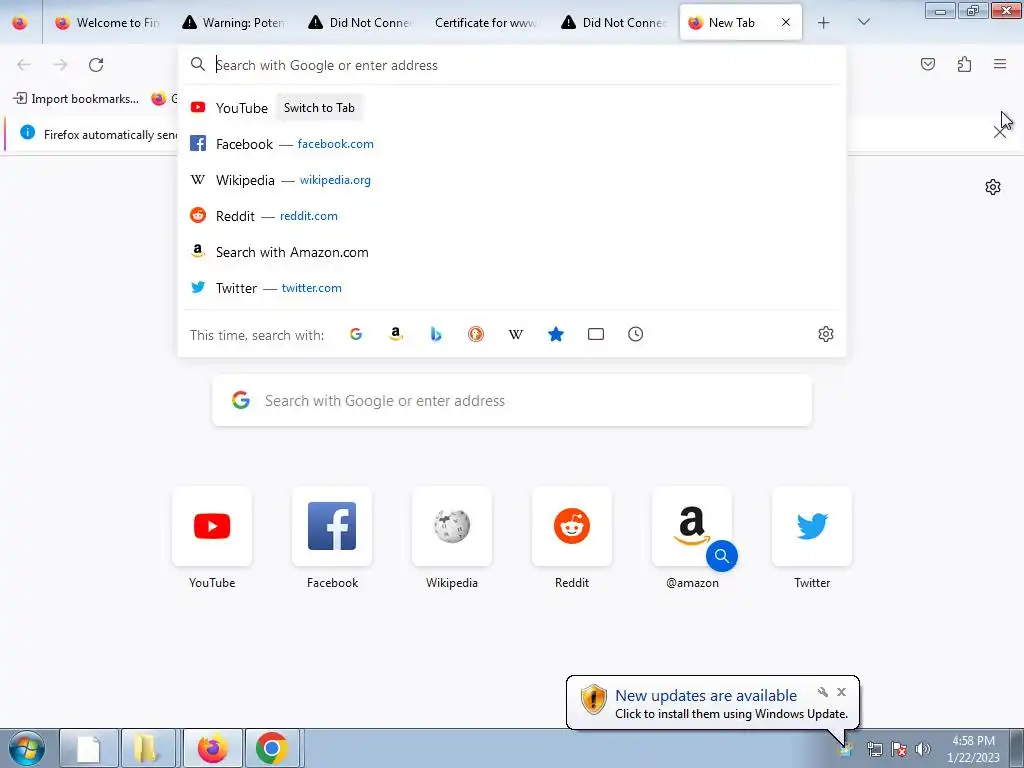Viewport: 1024px width, 768px height.
Task: Switch to second Did Not Connect tab
Action: 615,23
